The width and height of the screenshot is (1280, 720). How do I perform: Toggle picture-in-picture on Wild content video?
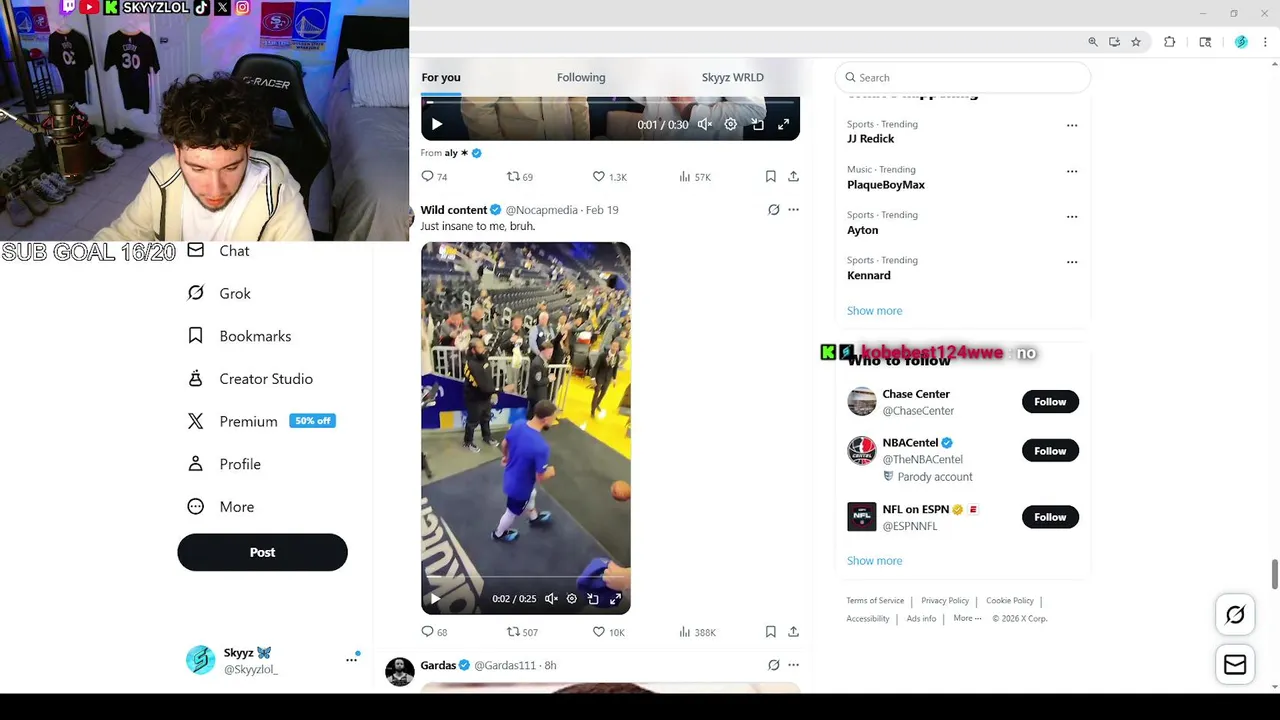point(593,599)
